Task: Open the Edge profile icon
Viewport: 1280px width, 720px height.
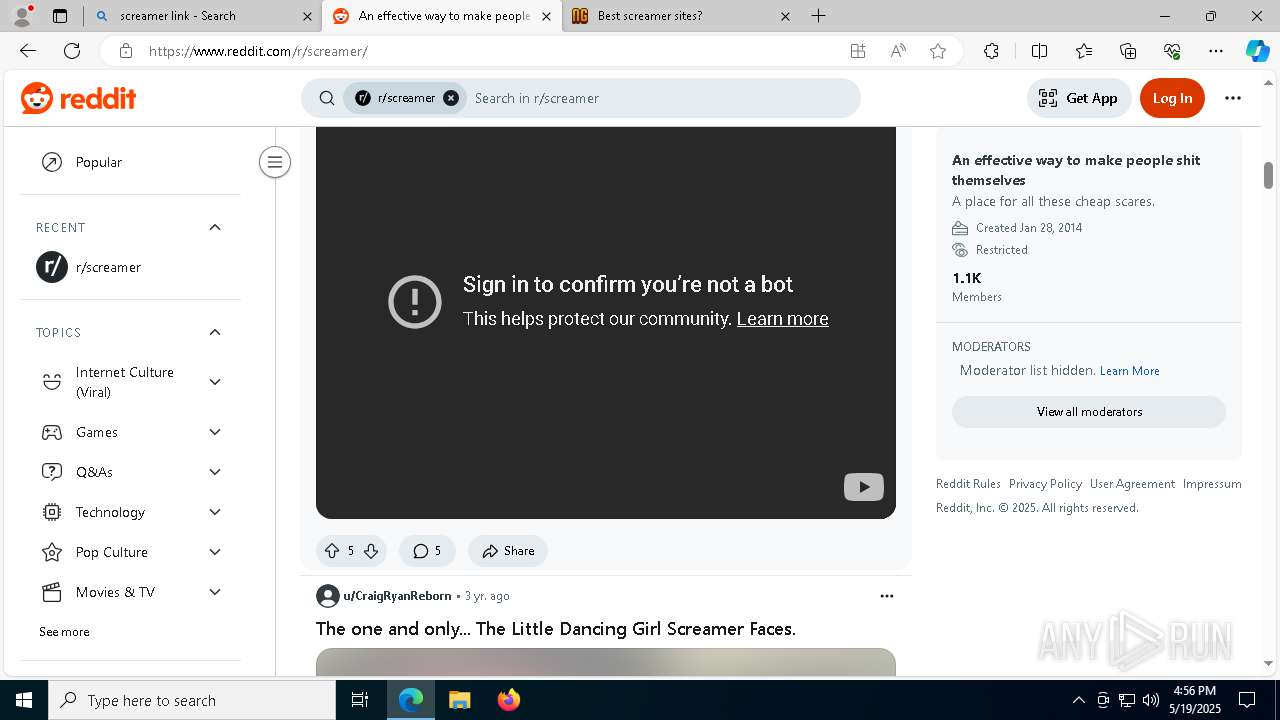Action: [x=22, y=16]
